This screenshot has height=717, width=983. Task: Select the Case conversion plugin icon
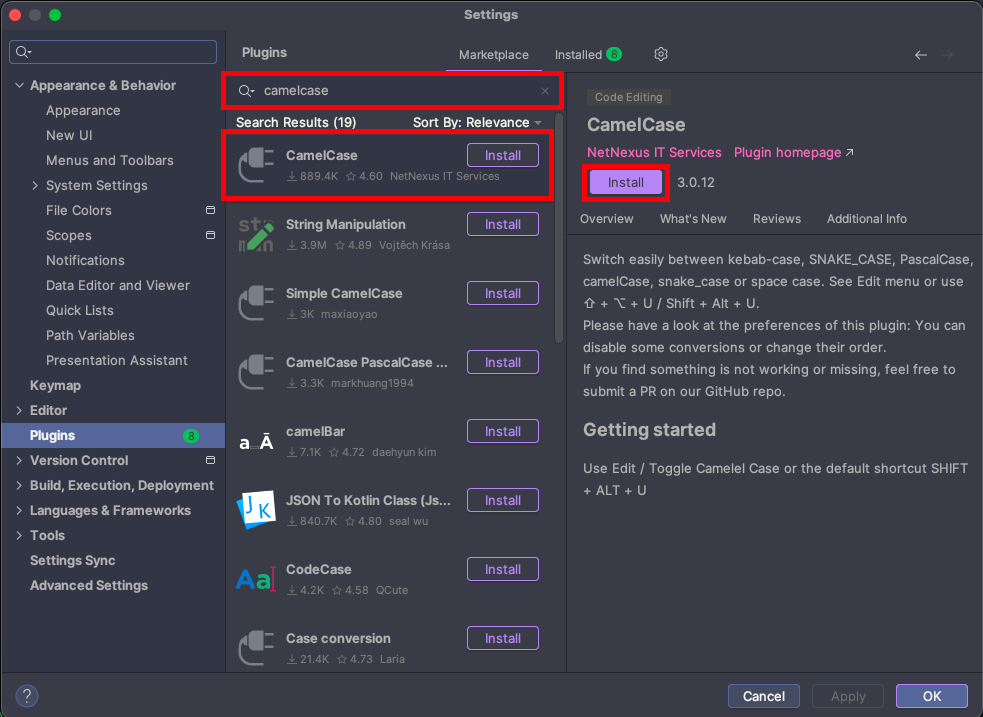point(256,648)
